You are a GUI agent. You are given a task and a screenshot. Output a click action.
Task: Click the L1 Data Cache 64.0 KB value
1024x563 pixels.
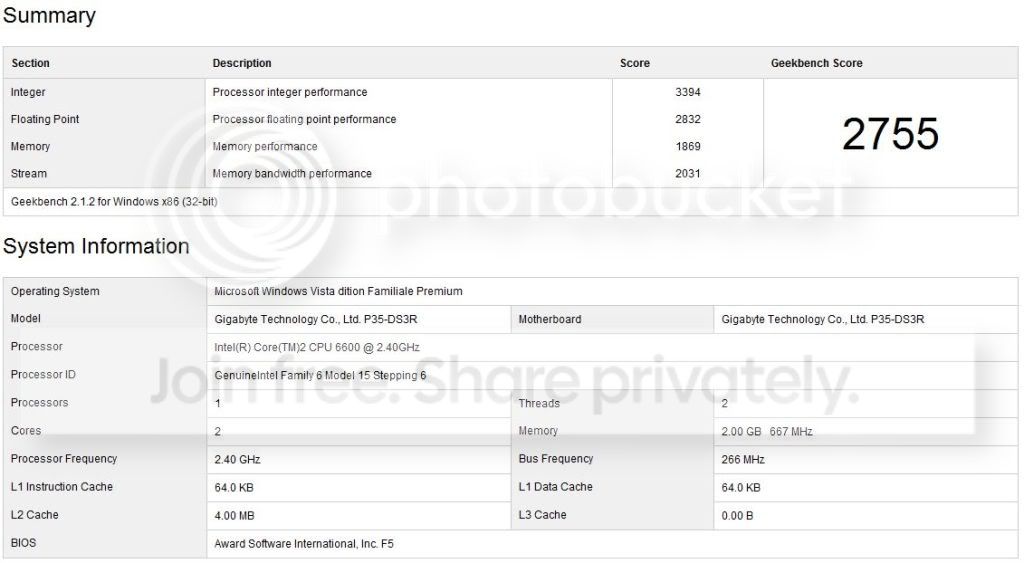coord(741,488)
